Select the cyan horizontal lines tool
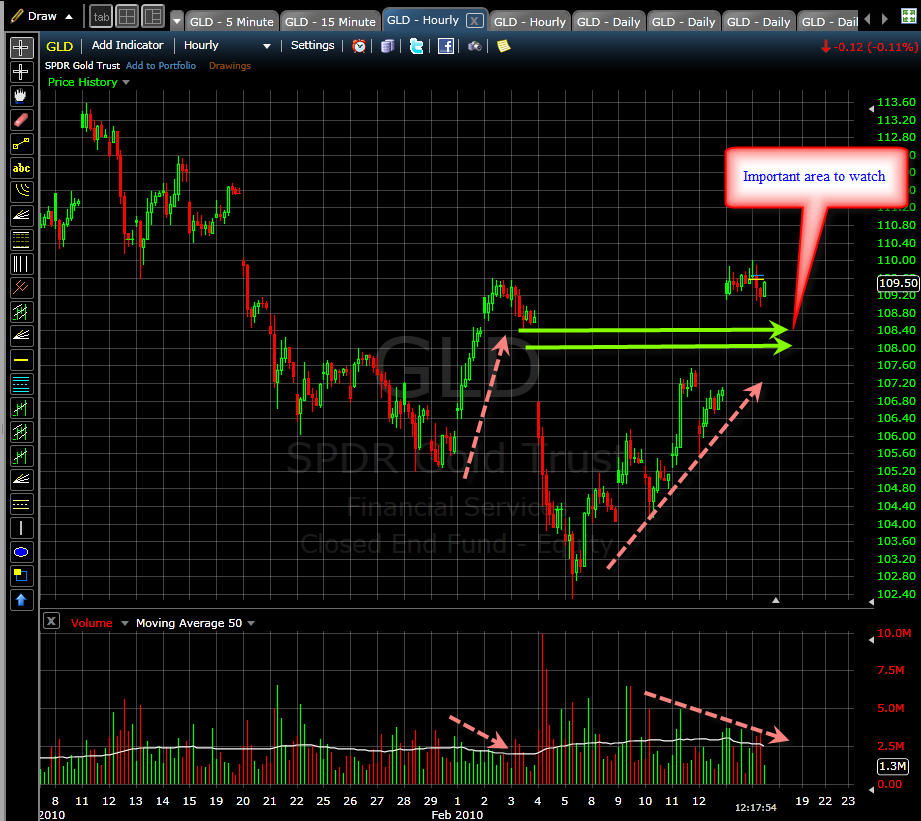Viewport: 921px width, 821px height. 21,384
